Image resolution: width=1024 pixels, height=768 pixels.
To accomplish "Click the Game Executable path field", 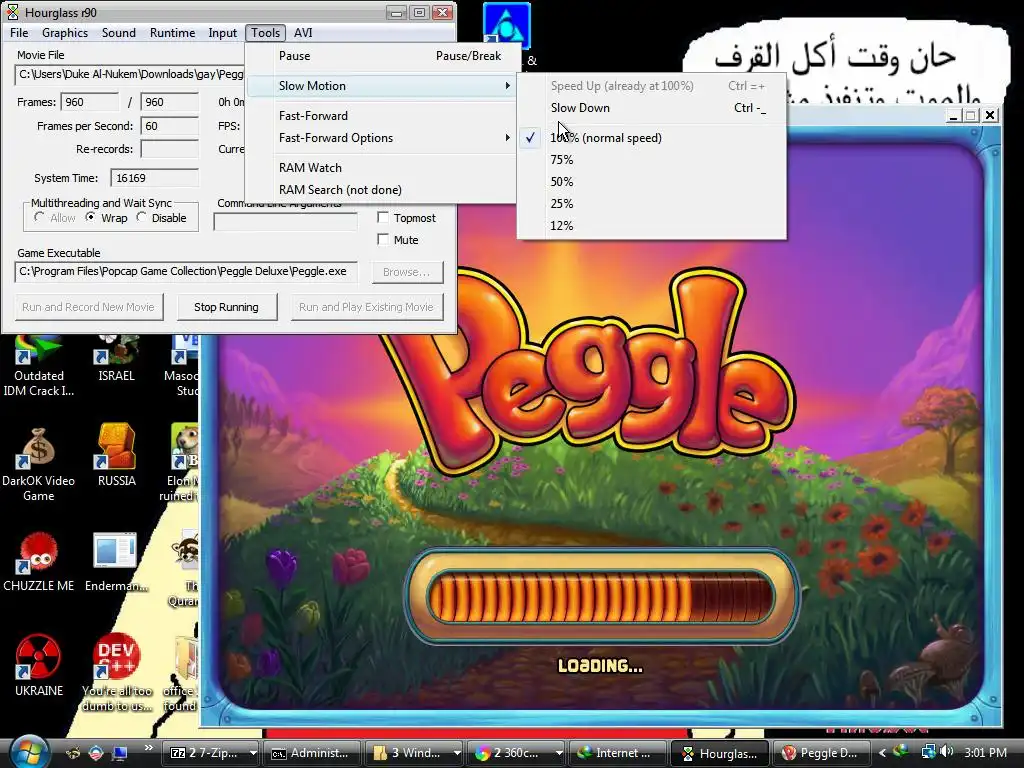I will (186, 272).
